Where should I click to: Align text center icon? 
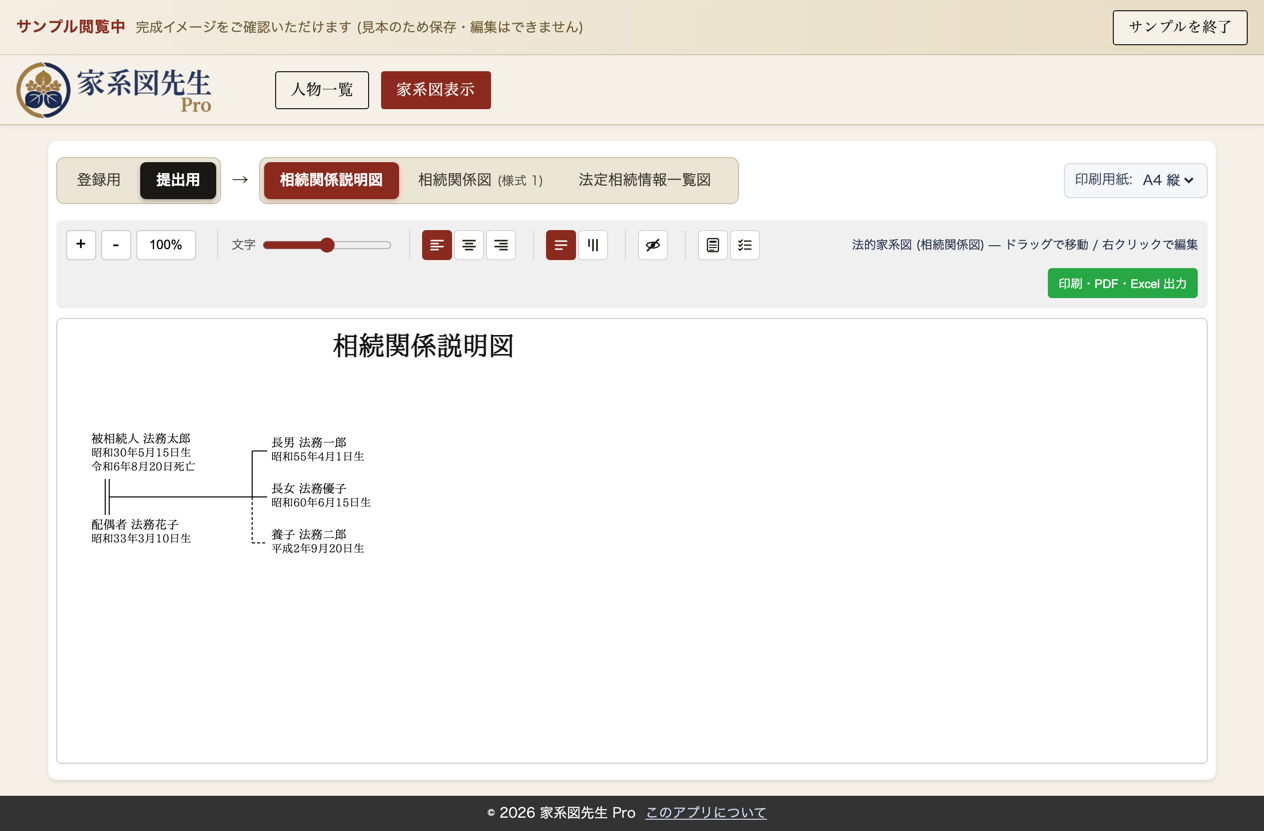(469, 245)
